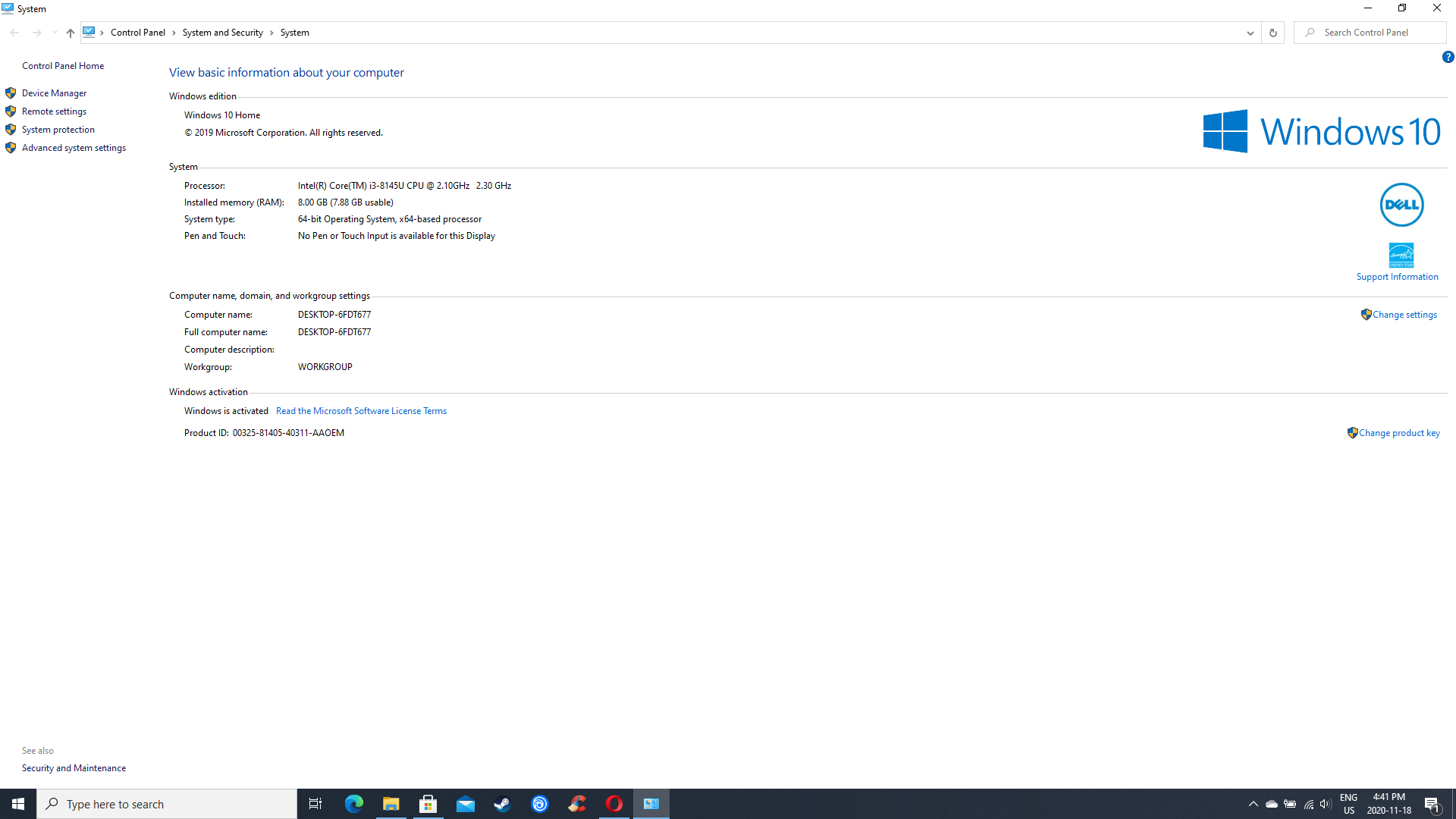Show hidden system tray icons
This screenshot has width=1456, height=819.
pyautogui.click(x=1253, y=804)
